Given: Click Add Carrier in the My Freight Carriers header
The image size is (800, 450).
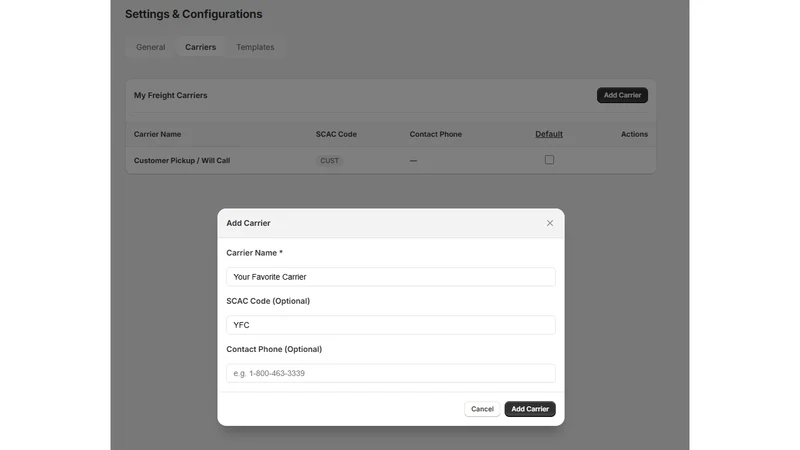Looking at the screenshot, I should coord(622,95).
